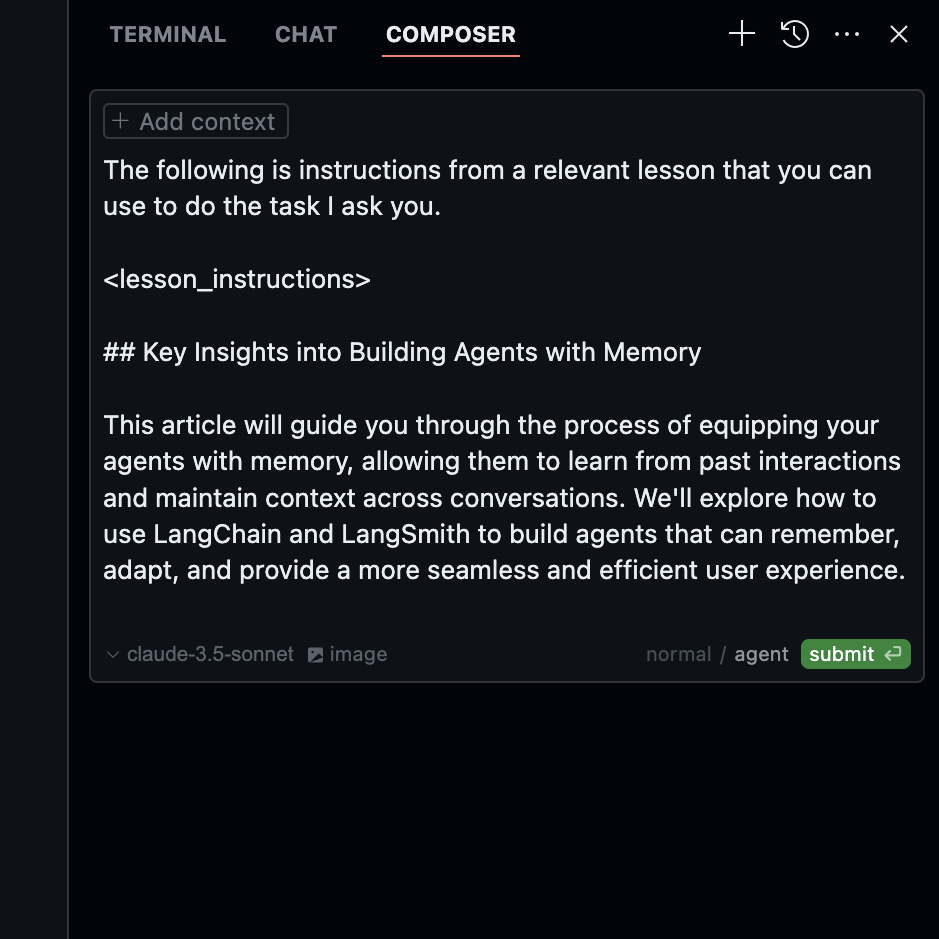This screenshot has width=939, height=939.
Task: Expand the chevron beside claude-3.5-sonnet
Action: pos(113,655)
